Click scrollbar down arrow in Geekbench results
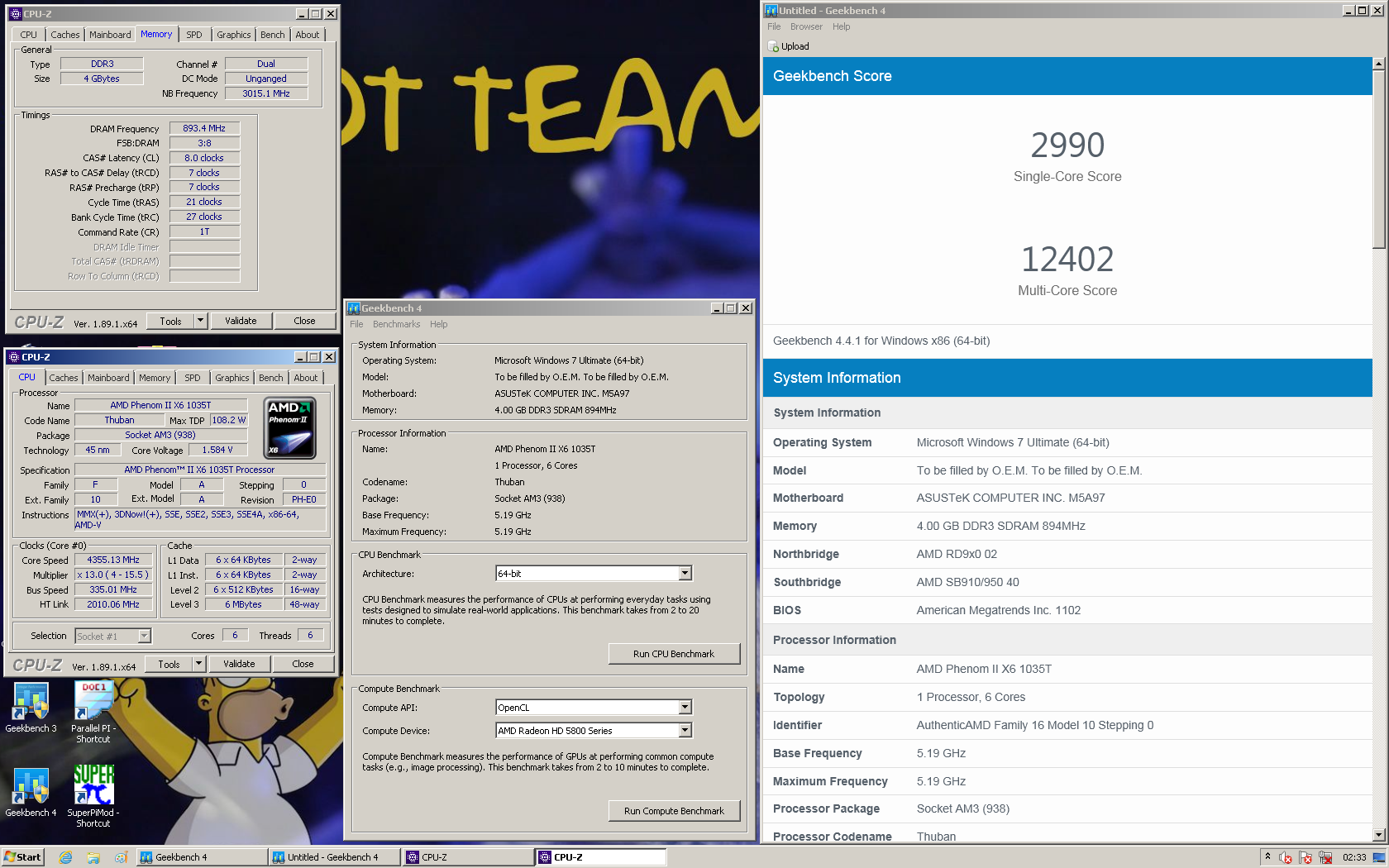 coord(1378,835)
